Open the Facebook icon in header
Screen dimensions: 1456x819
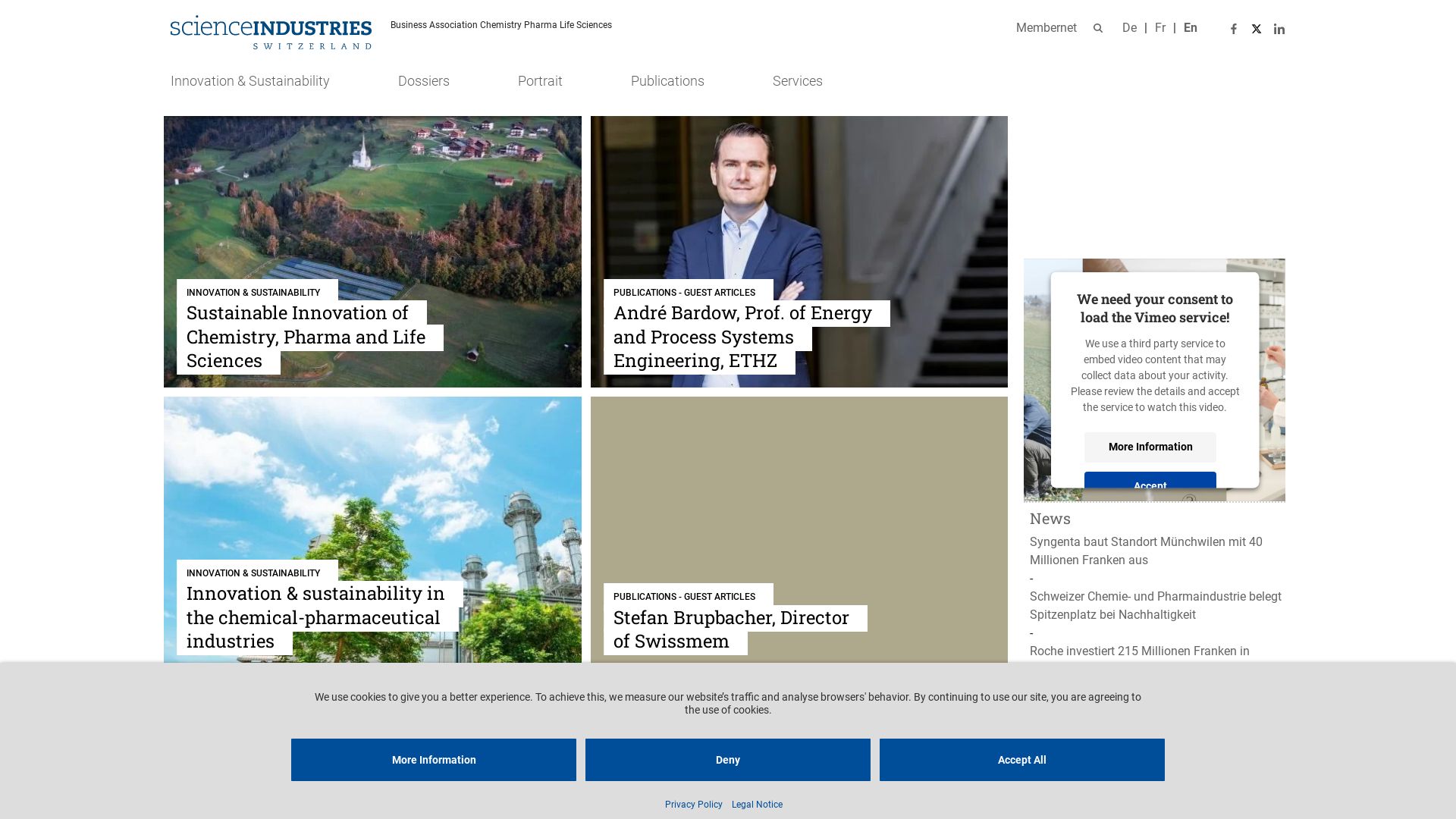tap(1234, 29)
